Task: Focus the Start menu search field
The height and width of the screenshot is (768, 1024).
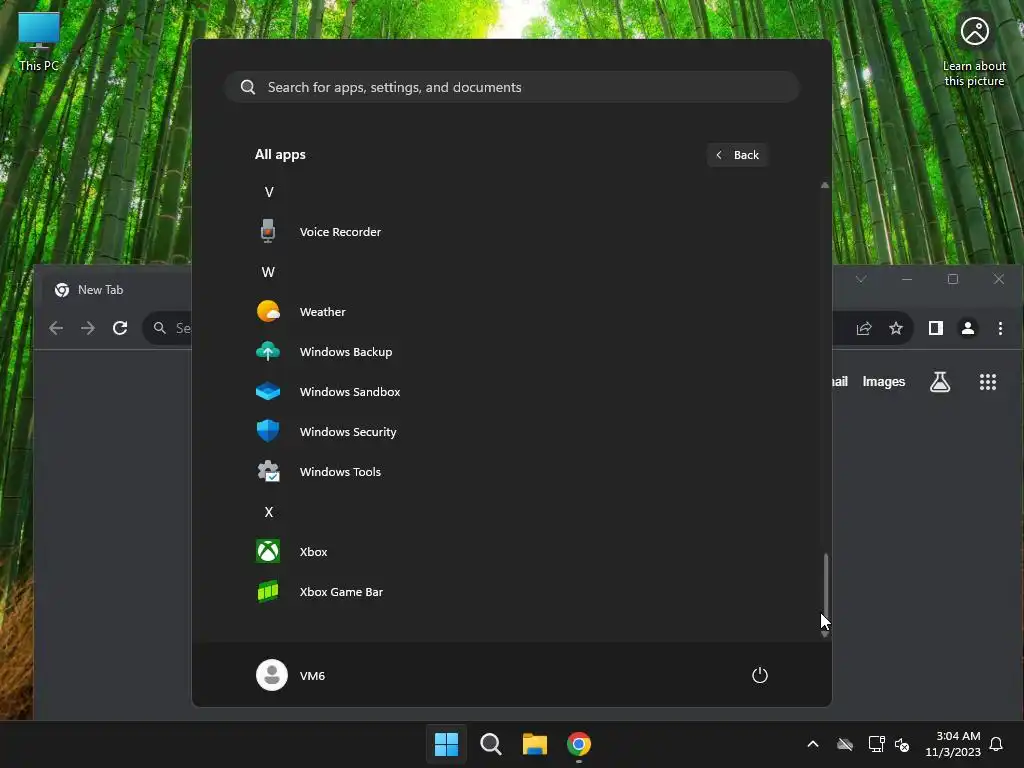Action: pos(512,87)
